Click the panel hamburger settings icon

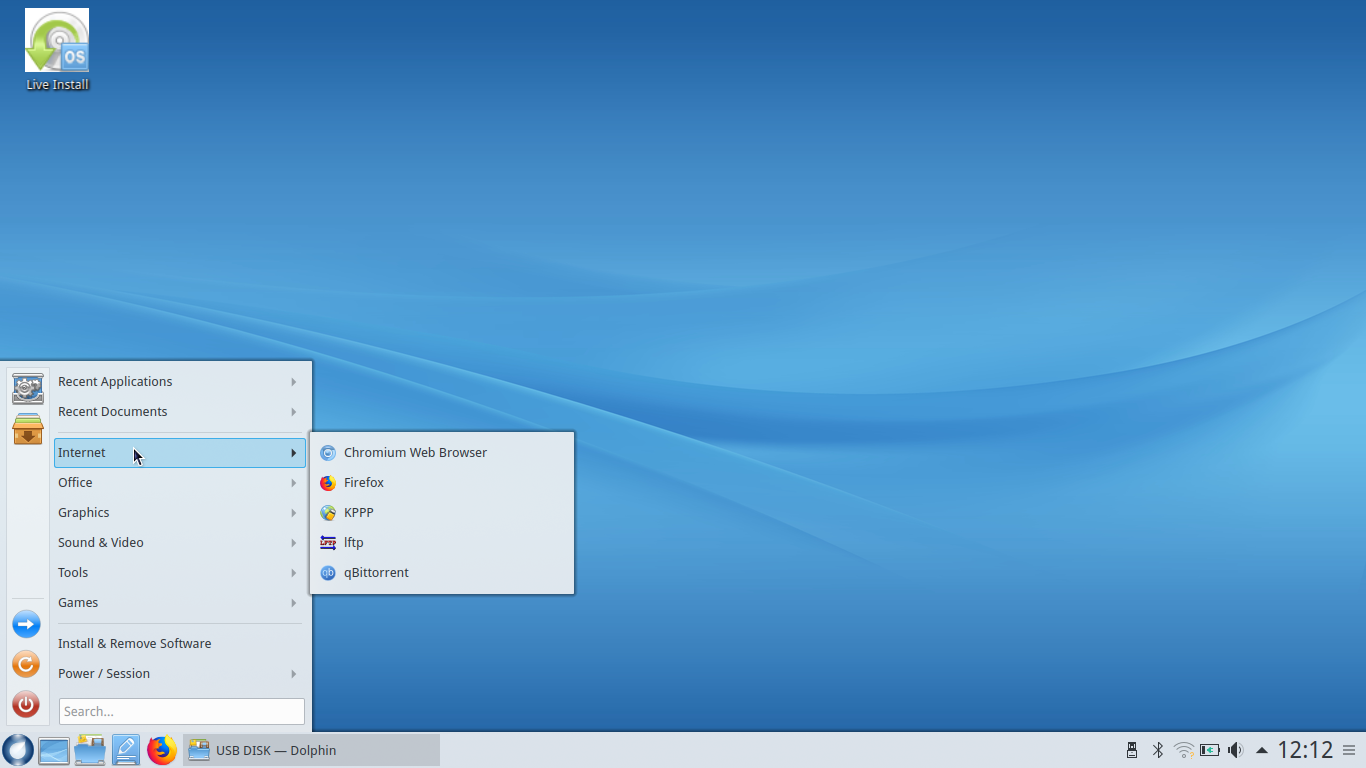[1349, 750]
